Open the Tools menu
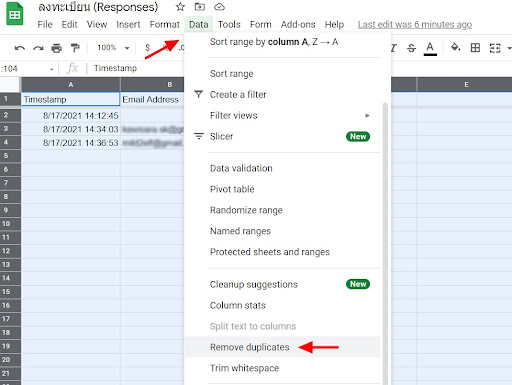This screenshot has width=512, height=385. [x=229, y=24]
